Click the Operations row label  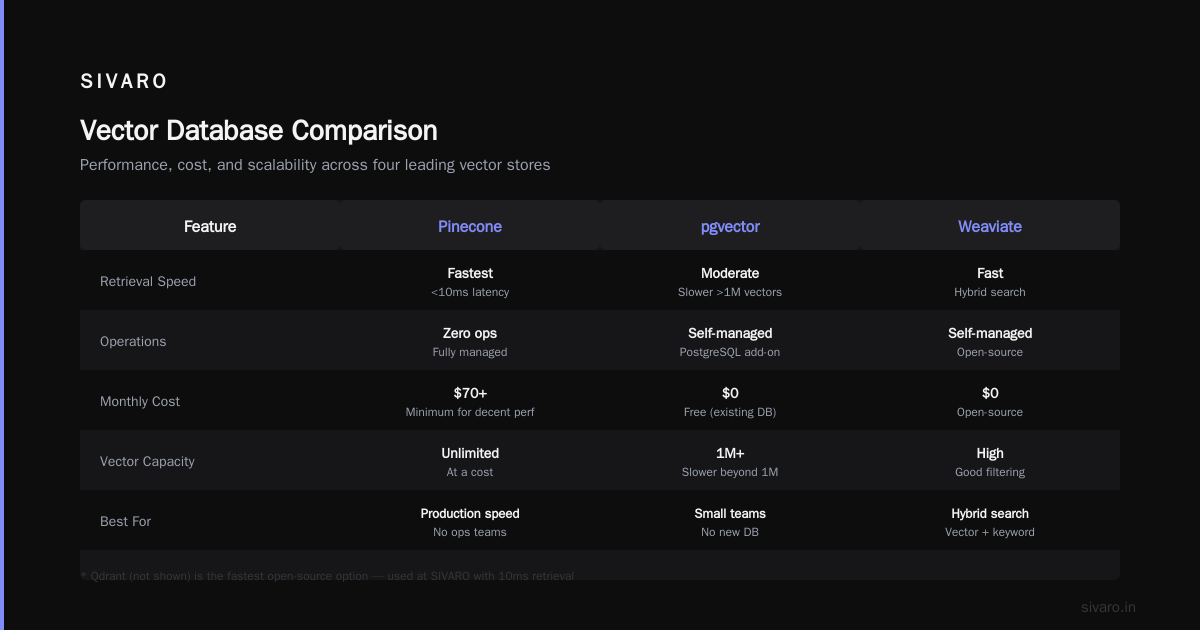[x=133, y=341]
